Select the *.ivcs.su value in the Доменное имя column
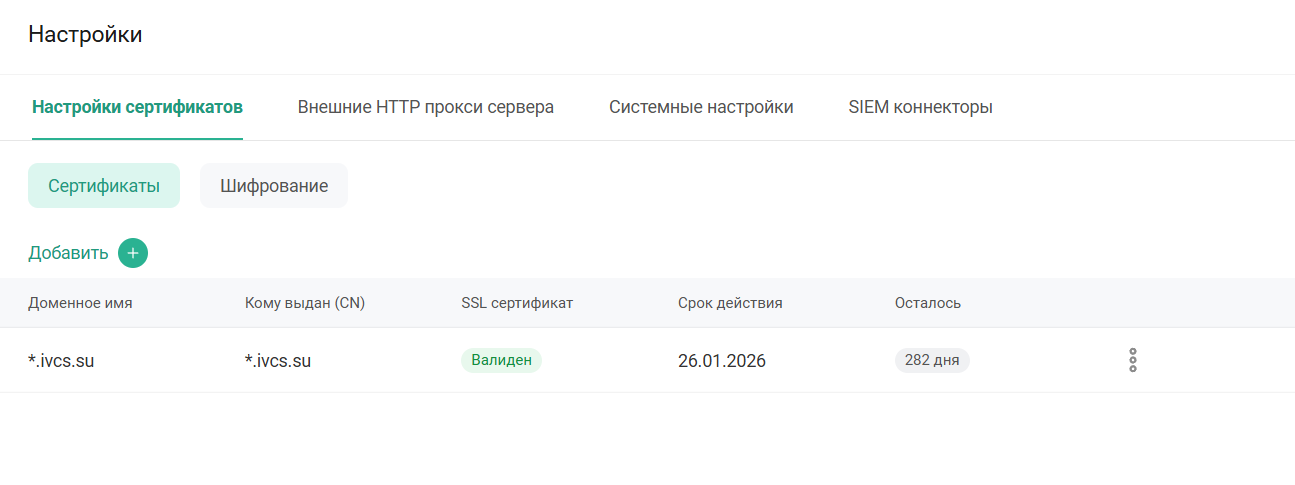Viewport: 1295px width, 485px height. [x=61, y=361]
